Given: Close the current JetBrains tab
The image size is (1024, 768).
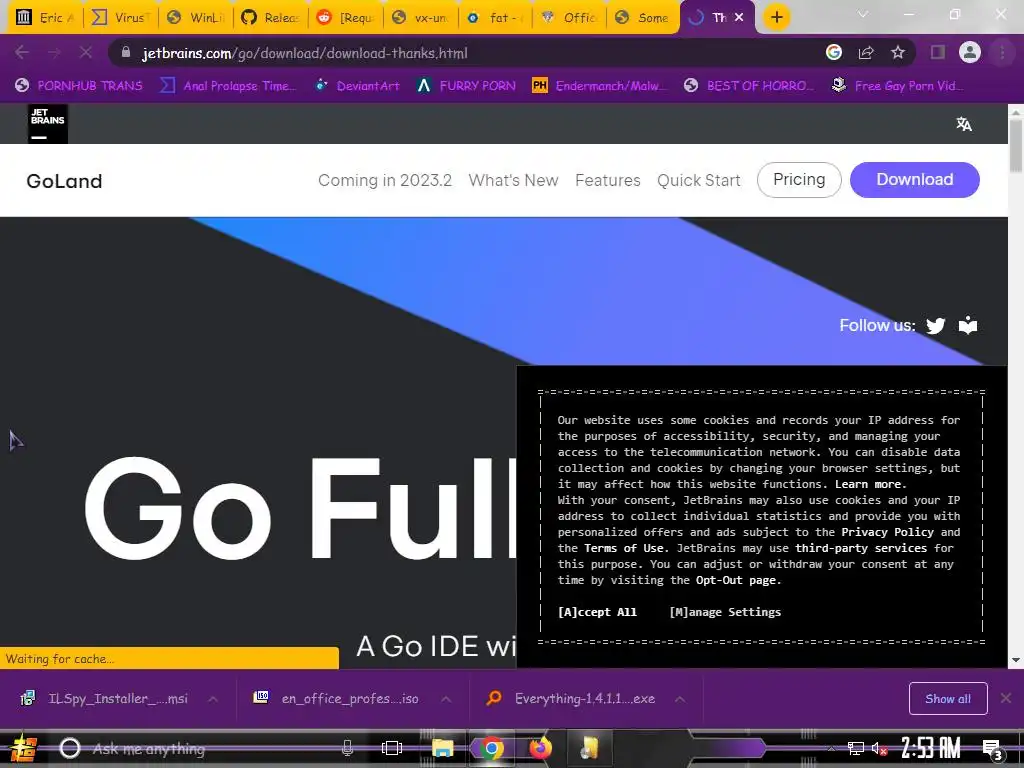Looking at the screenshot, I should click(739, 18).
